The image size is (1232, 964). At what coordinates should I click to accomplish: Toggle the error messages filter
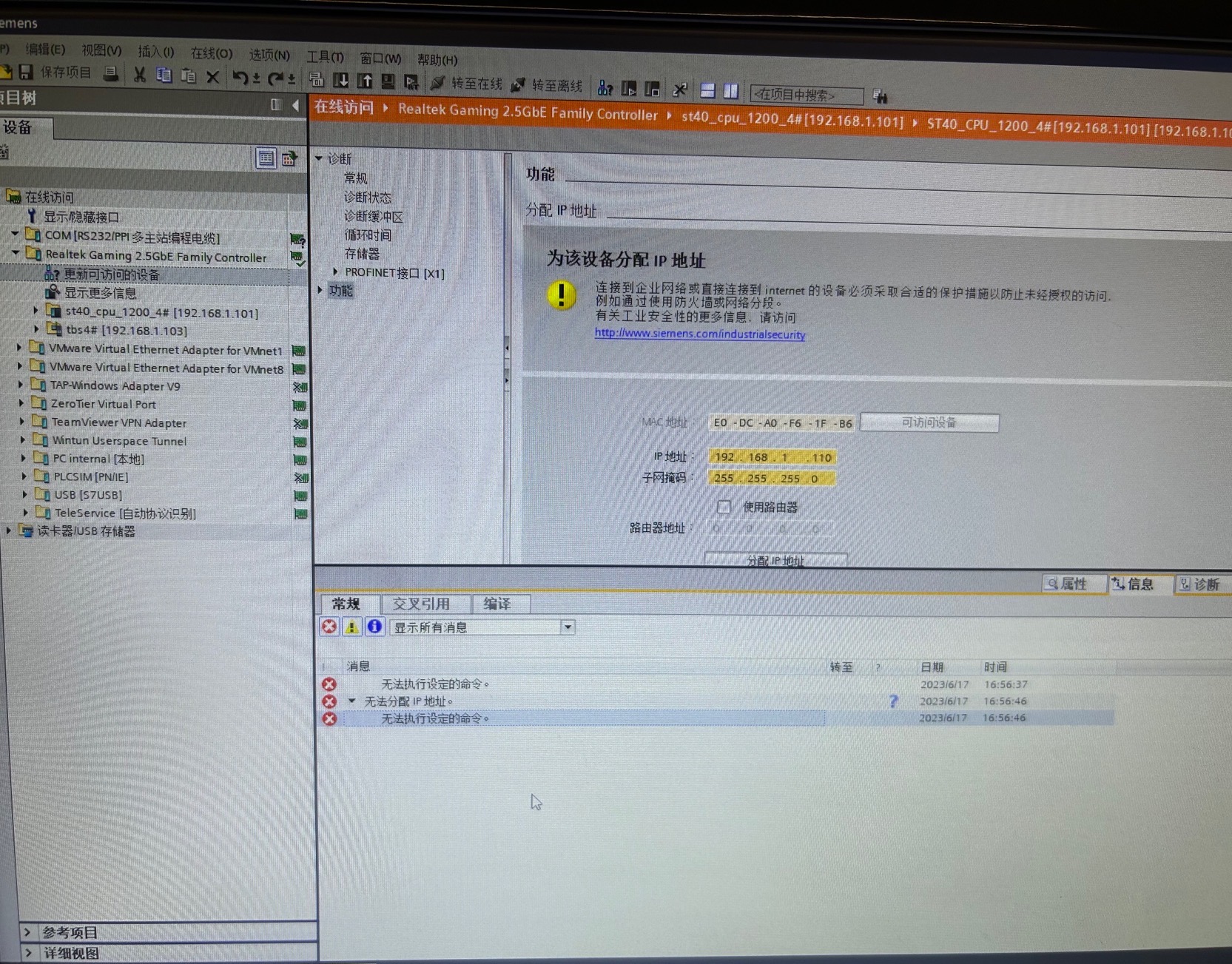click(x=329, y=627)
